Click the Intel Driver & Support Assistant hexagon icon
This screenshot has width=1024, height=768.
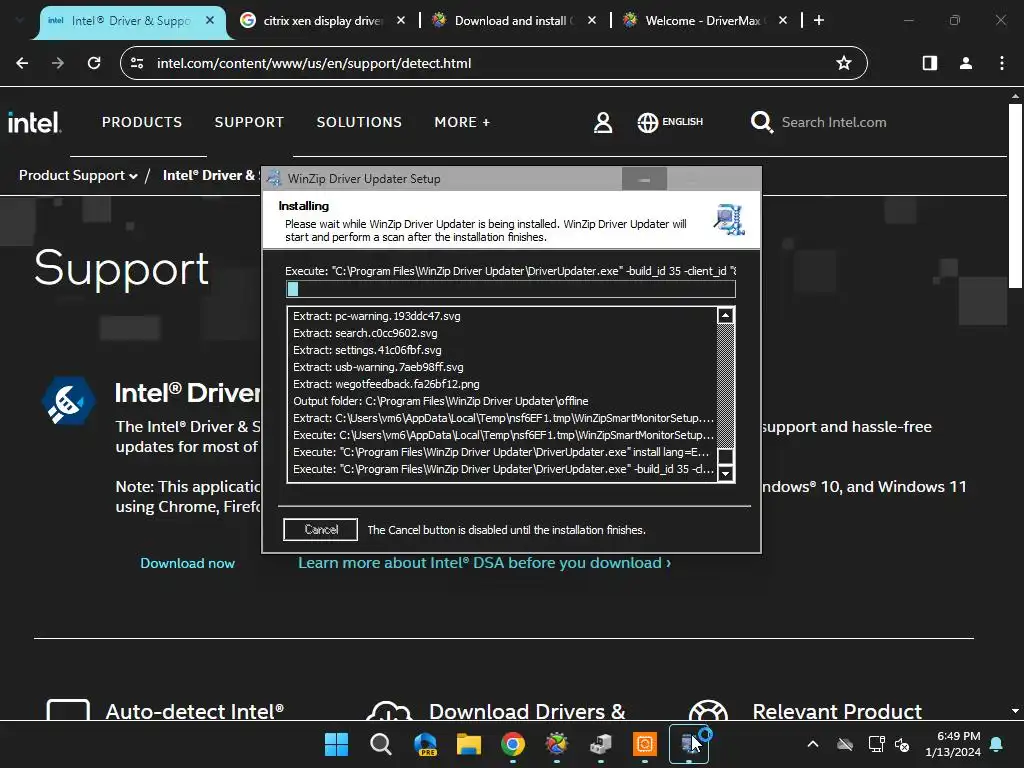point(68,400)
